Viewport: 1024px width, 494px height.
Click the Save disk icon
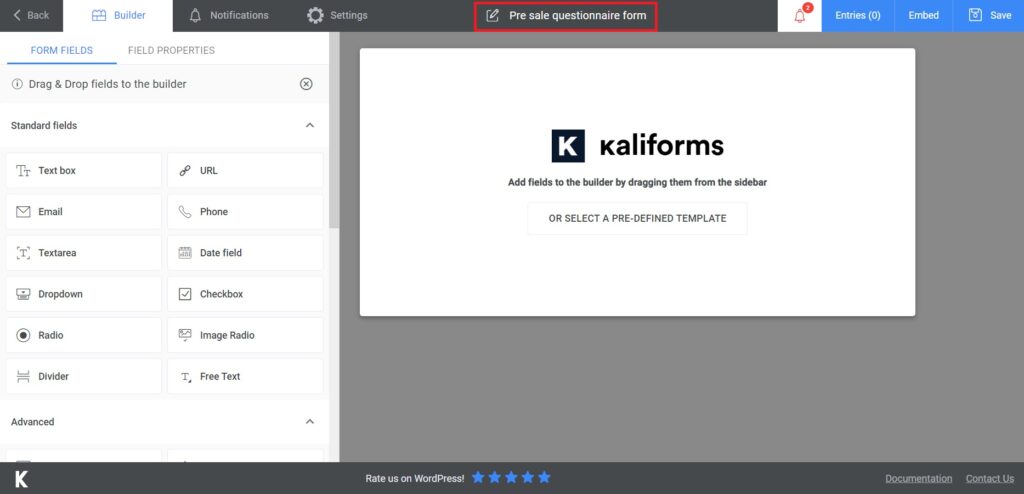975,15
